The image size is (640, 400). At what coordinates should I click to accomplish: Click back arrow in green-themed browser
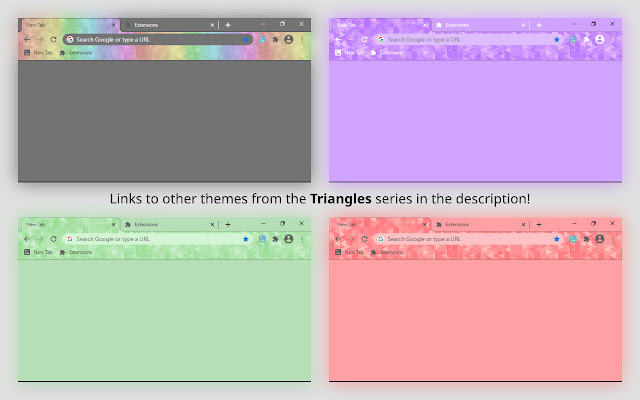pos(27,239)
